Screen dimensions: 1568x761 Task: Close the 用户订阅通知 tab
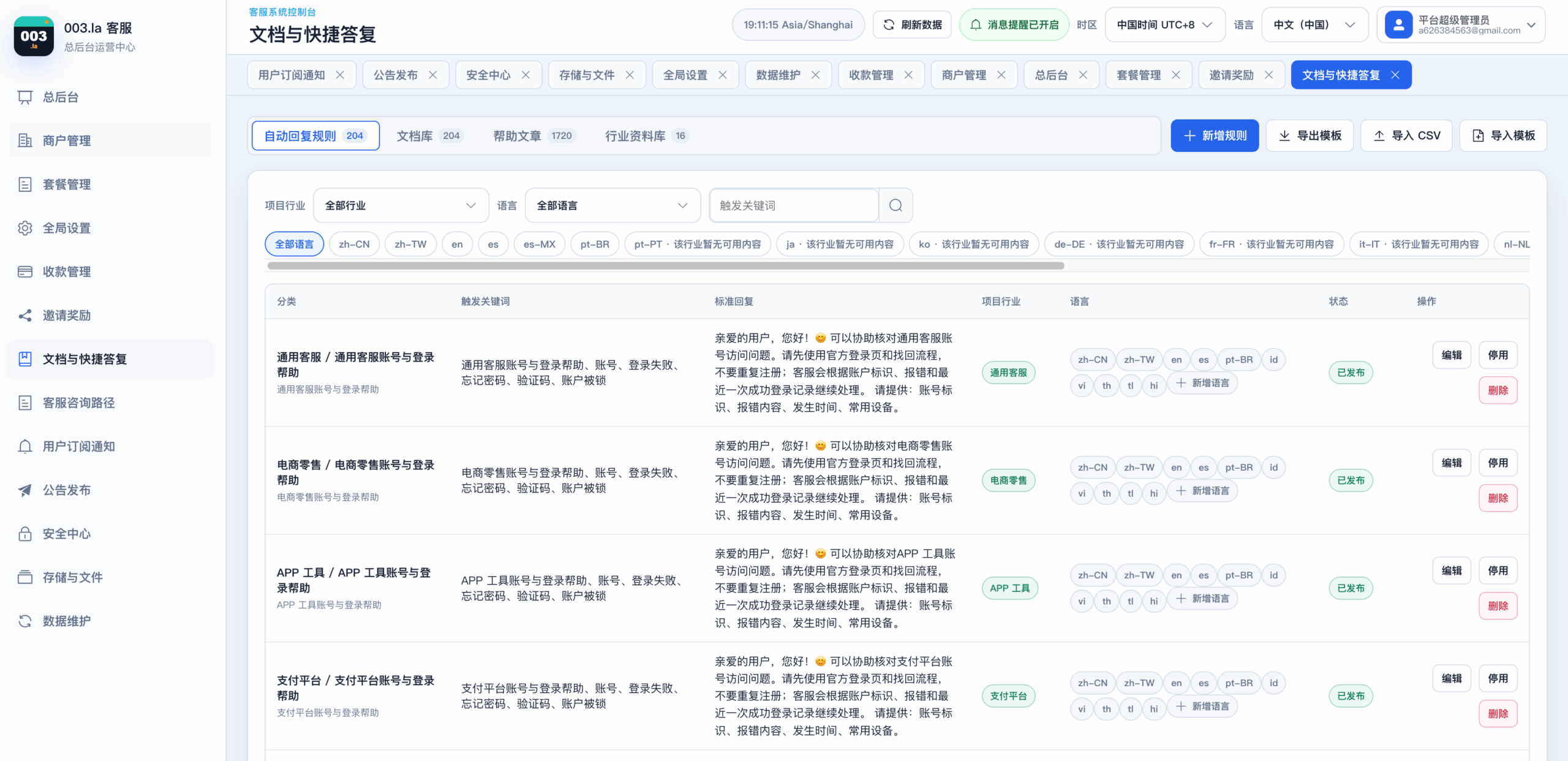click(340, 75)
